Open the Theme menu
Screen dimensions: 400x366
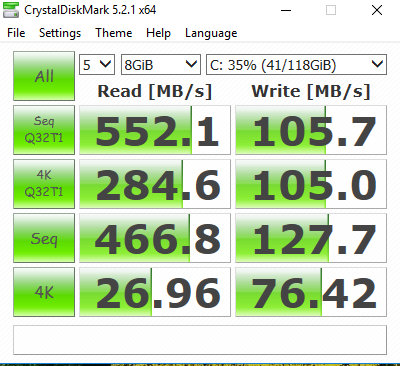pyautogui.click(x=114, y=33)
